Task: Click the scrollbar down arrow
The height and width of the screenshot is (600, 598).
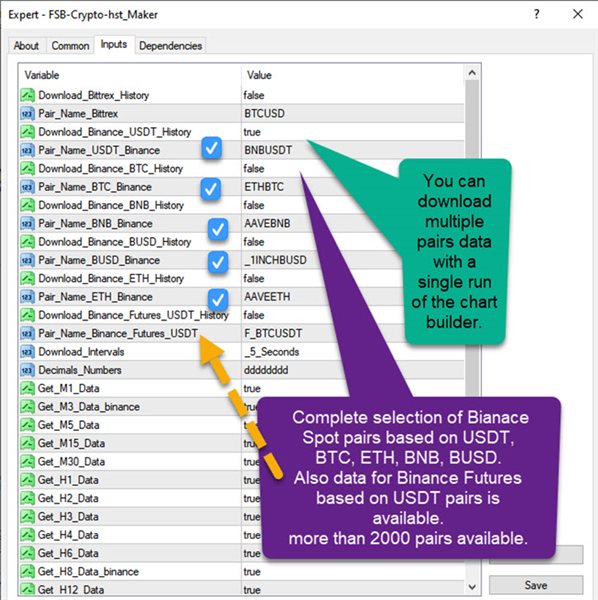Action: [472, 586]
